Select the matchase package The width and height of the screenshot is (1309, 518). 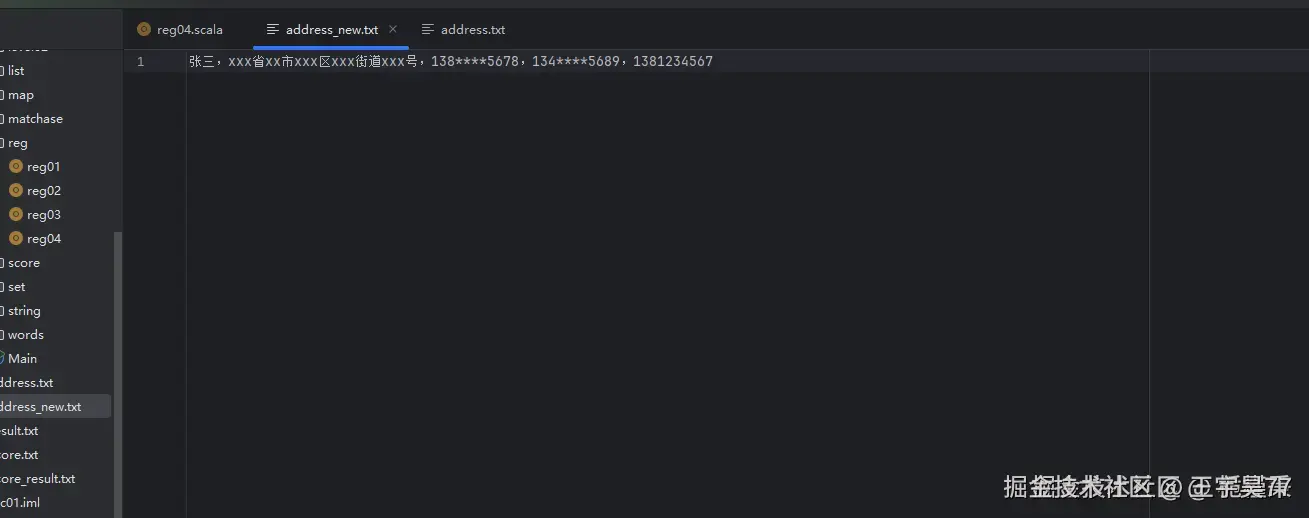(x=35, y=119)
